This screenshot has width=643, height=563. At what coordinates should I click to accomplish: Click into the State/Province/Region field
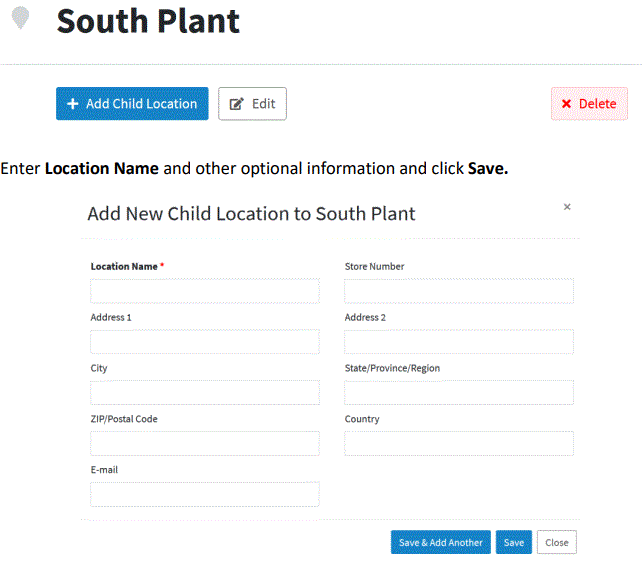point(459,393)
